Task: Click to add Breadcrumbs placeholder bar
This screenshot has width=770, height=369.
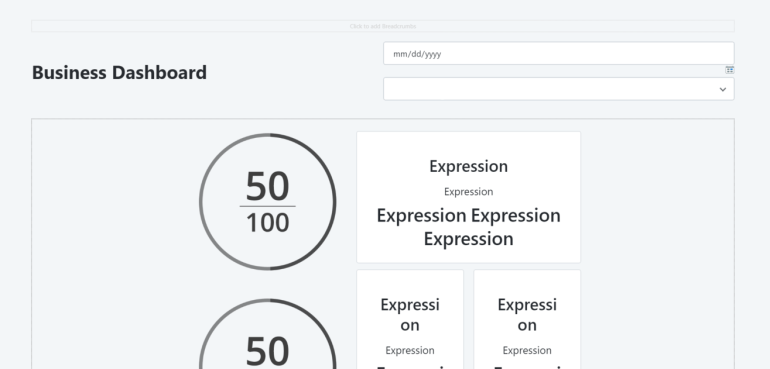Action: click(383, 26)
